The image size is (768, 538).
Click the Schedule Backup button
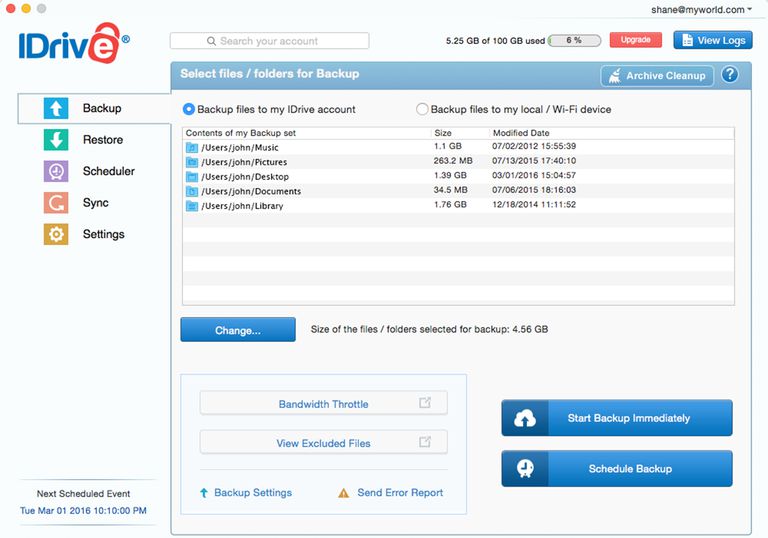point(617,468)
